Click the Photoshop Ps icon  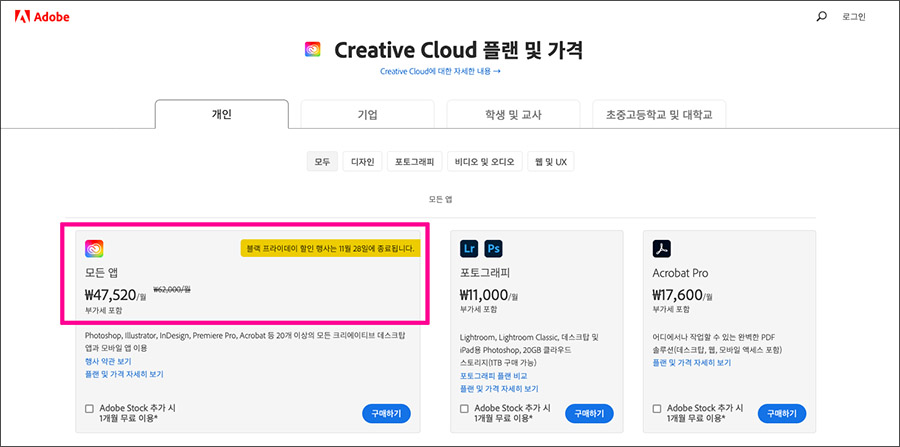493,248
